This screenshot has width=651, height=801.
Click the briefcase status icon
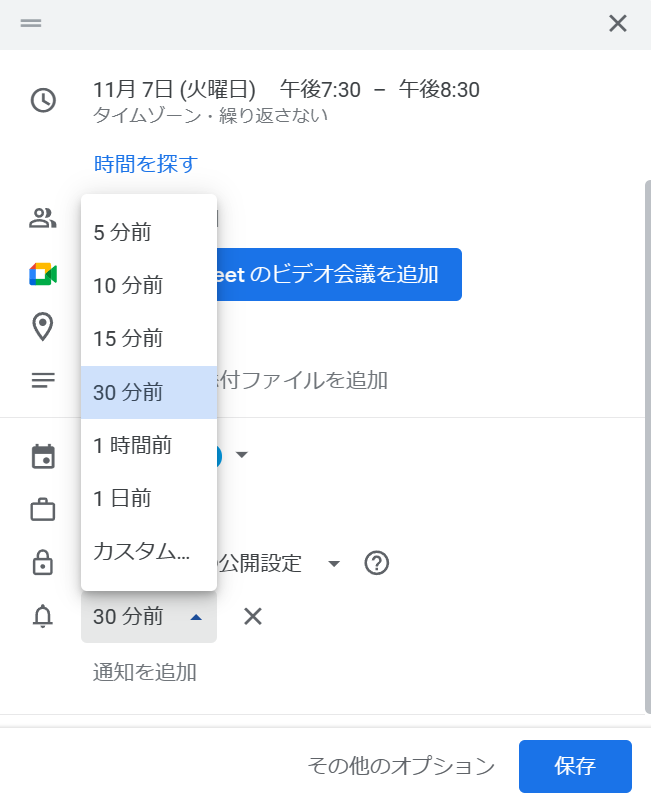point(43,510)
